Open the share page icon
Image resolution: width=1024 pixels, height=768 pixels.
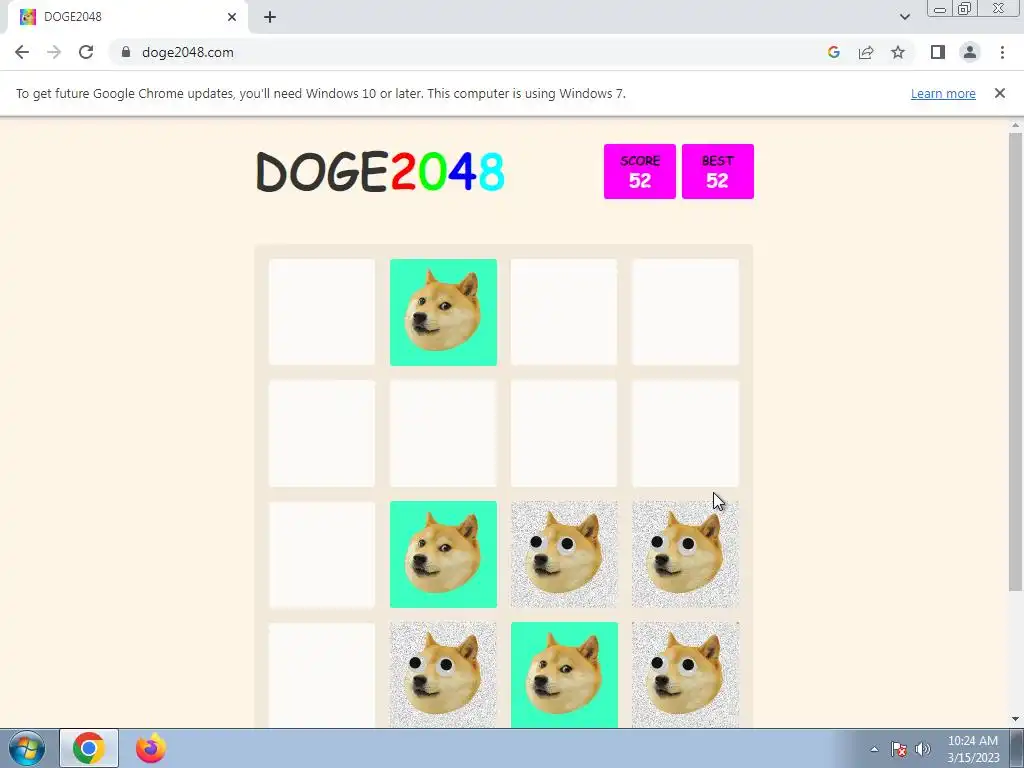(x=866, y=52)
